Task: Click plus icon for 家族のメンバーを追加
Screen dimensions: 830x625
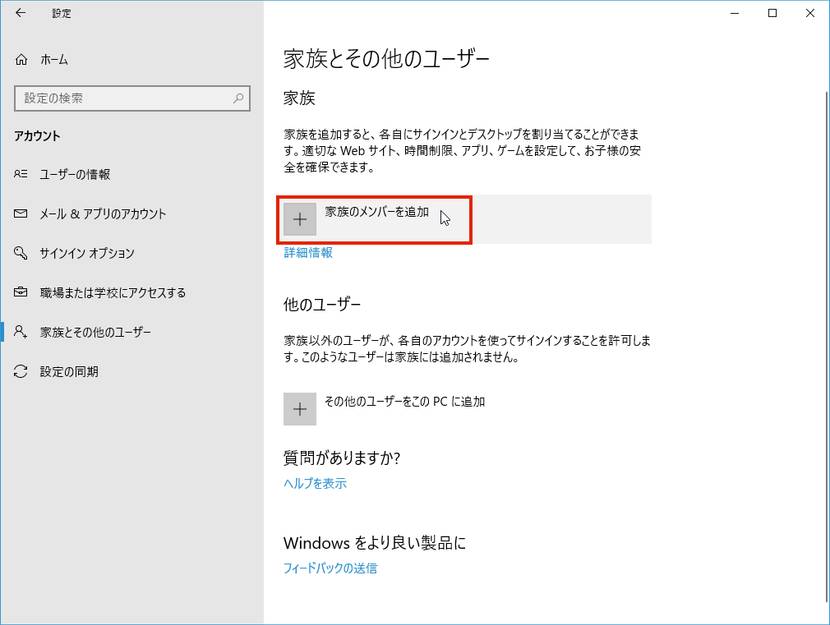Action: pyautogui.click(x=300, y=219)
